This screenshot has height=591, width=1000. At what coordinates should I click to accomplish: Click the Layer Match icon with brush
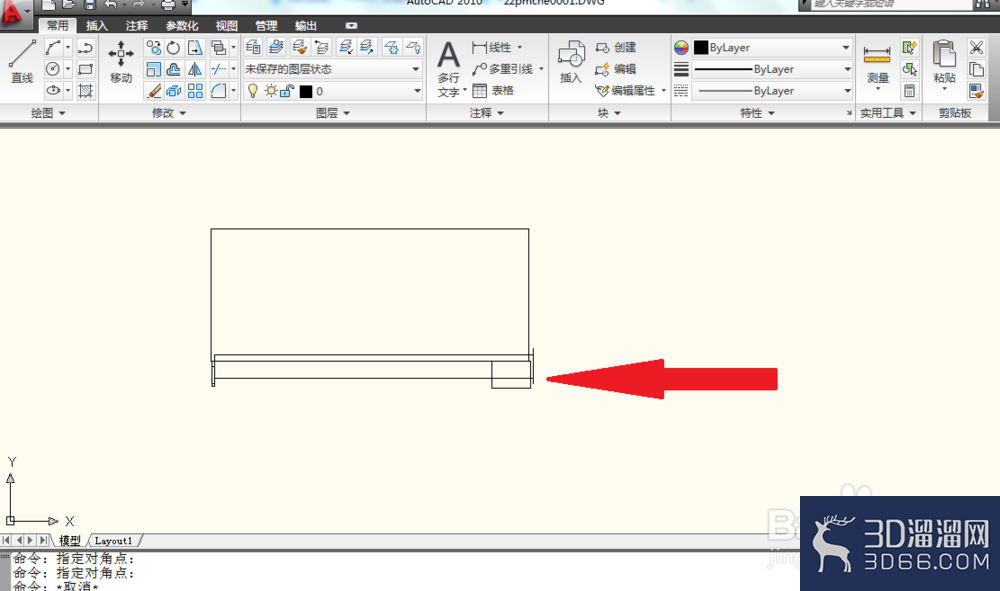299,47
